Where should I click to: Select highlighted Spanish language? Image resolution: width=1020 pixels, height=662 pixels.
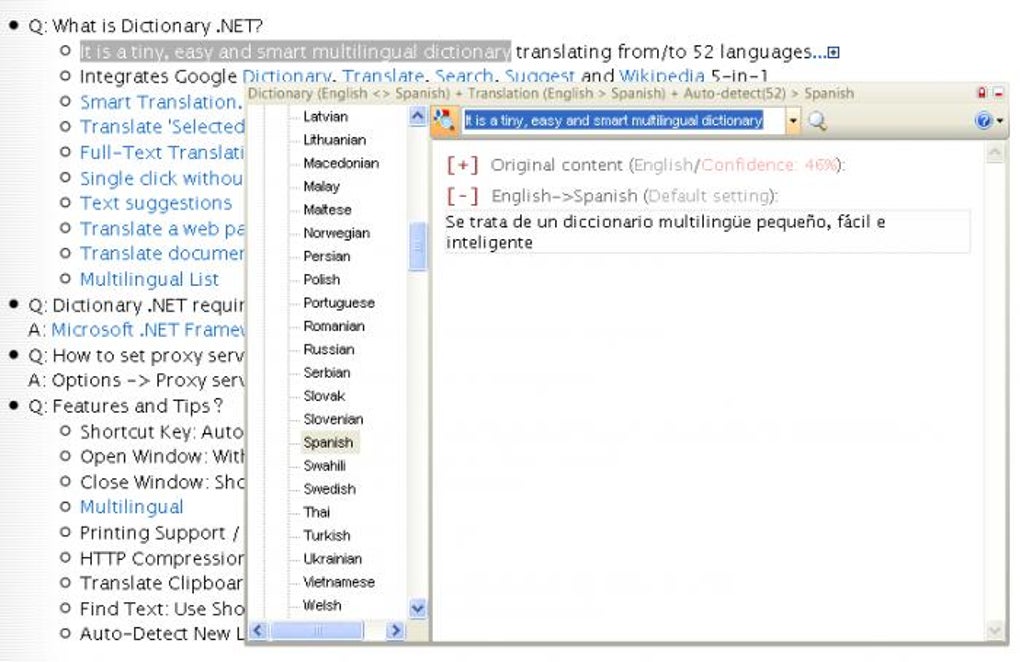(329, 443)
